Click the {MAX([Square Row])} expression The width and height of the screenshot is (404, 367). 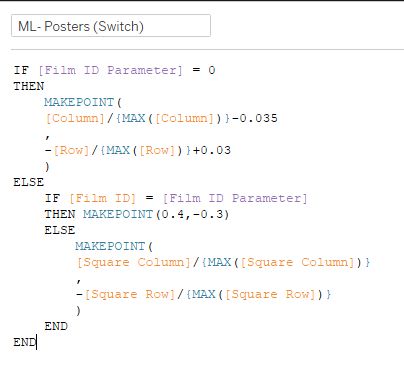(x=258, y=294)
